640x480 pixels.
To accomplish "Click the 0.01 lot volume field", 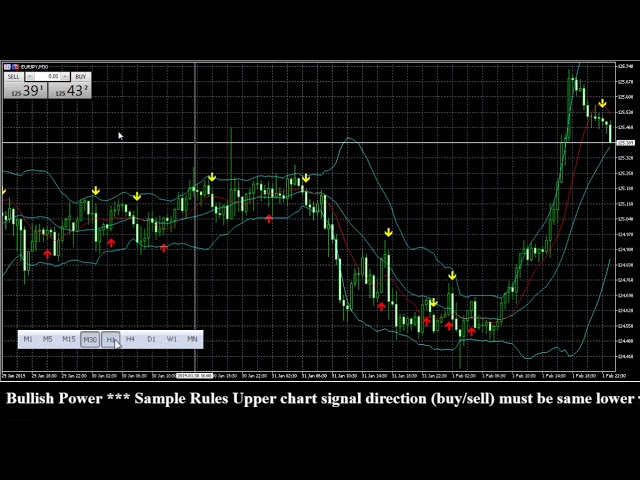I will coord(48,77).
